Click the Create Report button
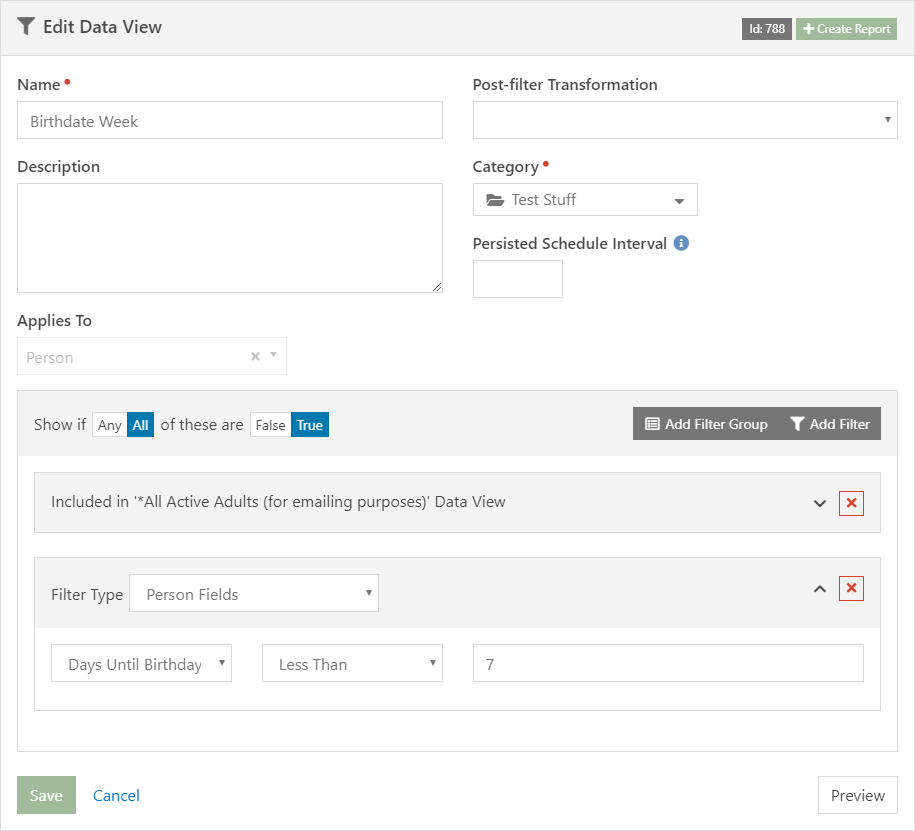Screen dimensions: 915x831 coord(846,29)
